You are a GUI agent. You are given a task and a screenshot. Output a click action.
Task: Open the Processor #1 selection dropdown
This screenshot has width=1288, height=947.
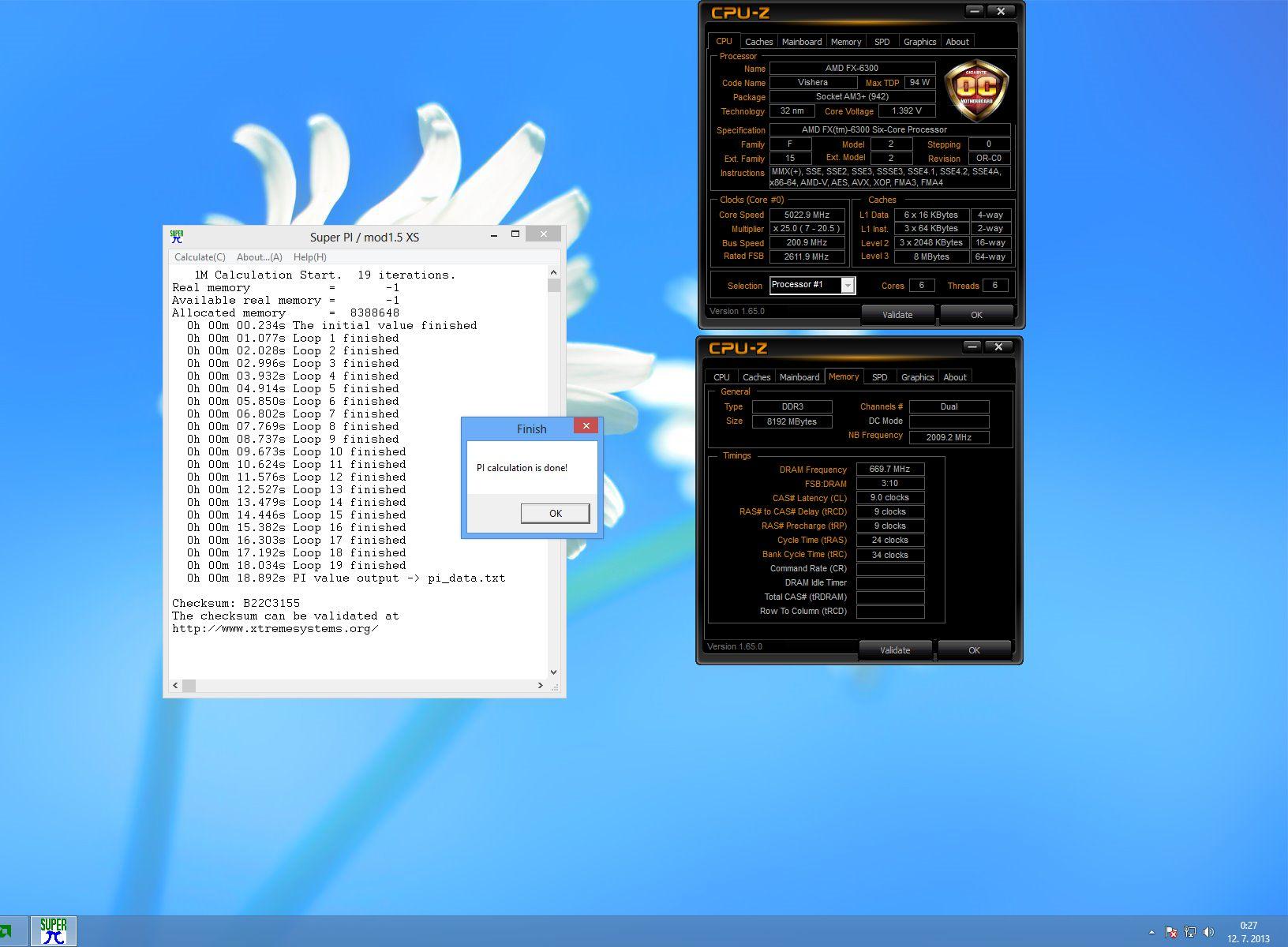[x=813, y=285]
